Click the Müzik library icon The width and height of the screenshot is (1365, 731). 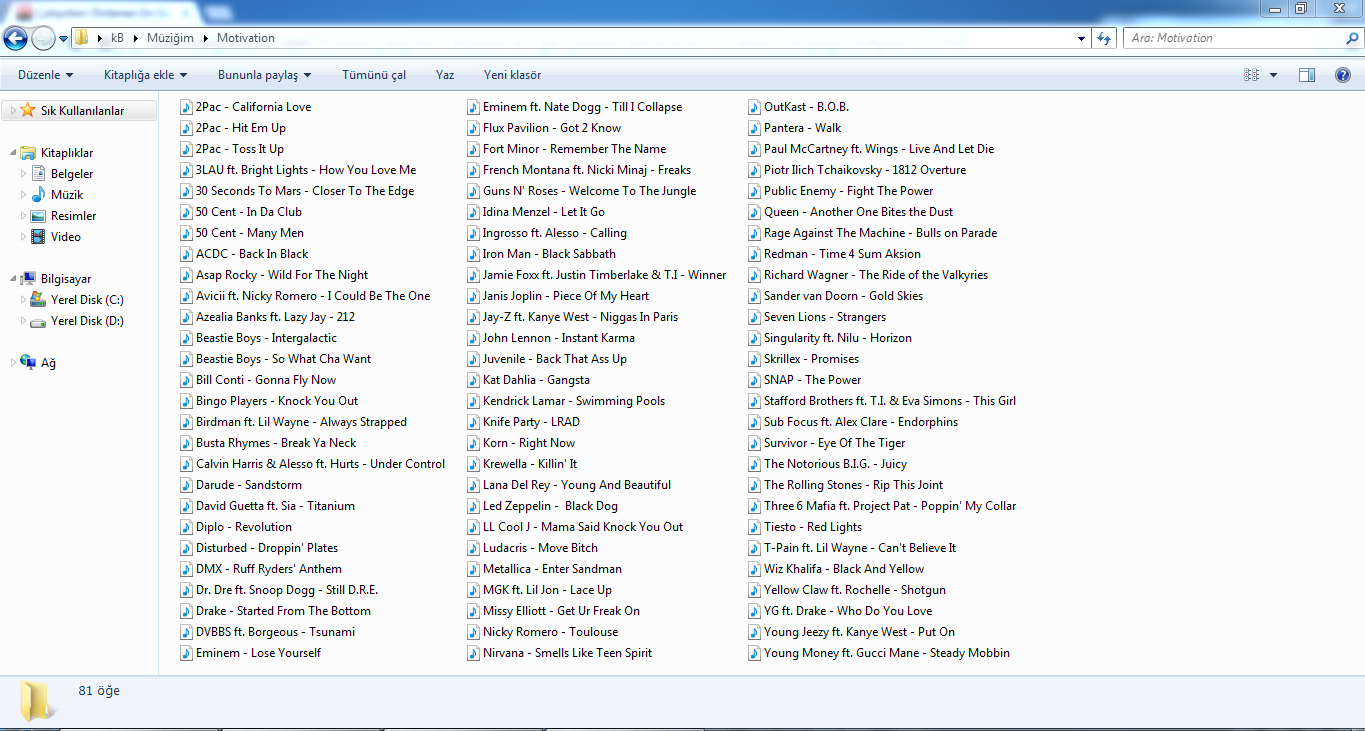pyautogui.click(x=38, y=195)
